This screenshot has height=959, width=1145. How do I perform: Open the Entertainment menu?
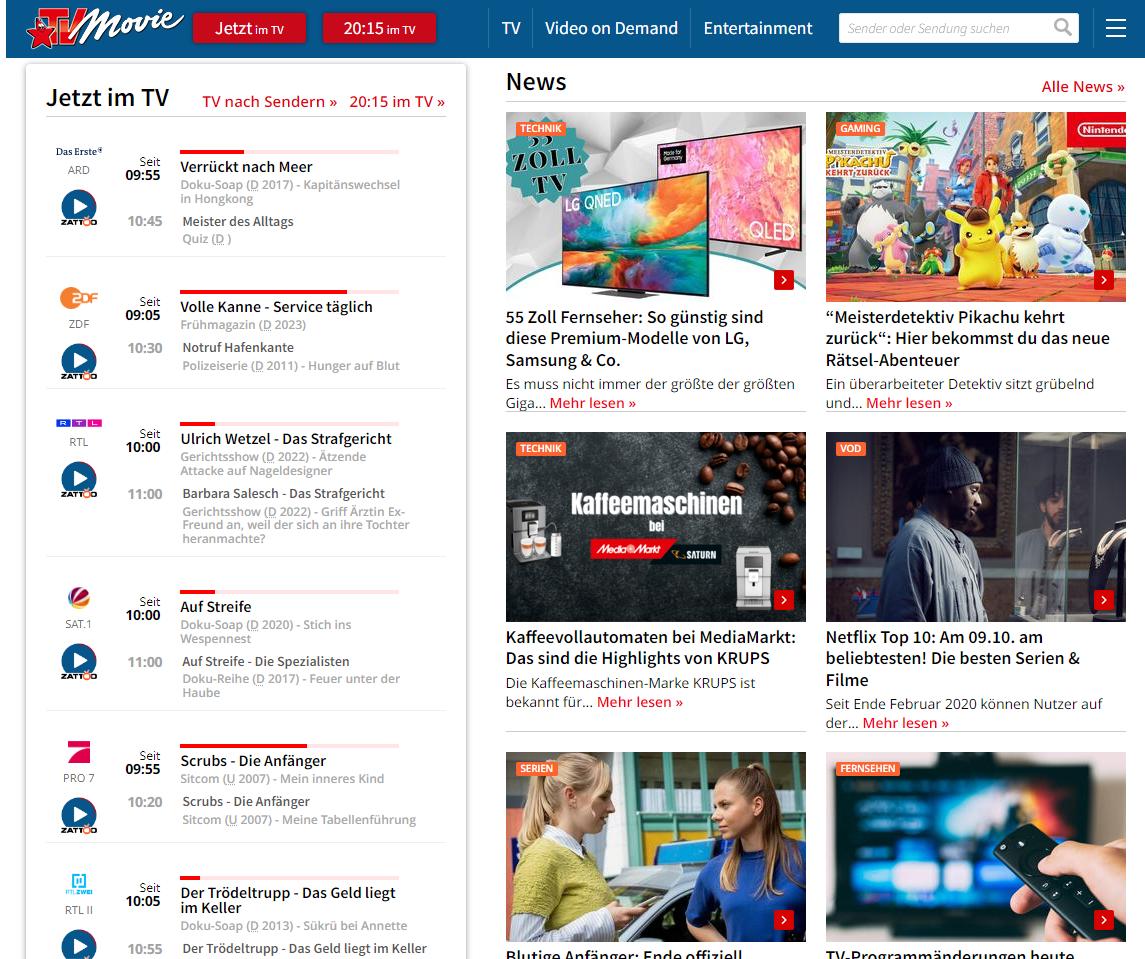[757, 28]
